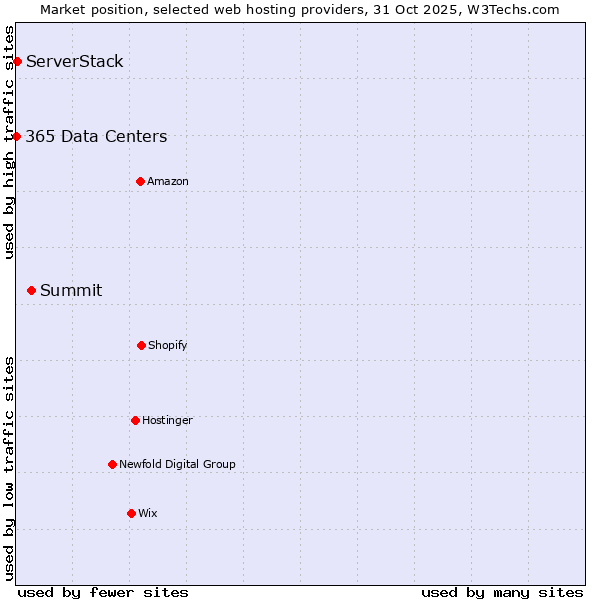Click the Amazon label text
Image resolution: width=600 pixels, height=600 pixels.
(168, 181)
